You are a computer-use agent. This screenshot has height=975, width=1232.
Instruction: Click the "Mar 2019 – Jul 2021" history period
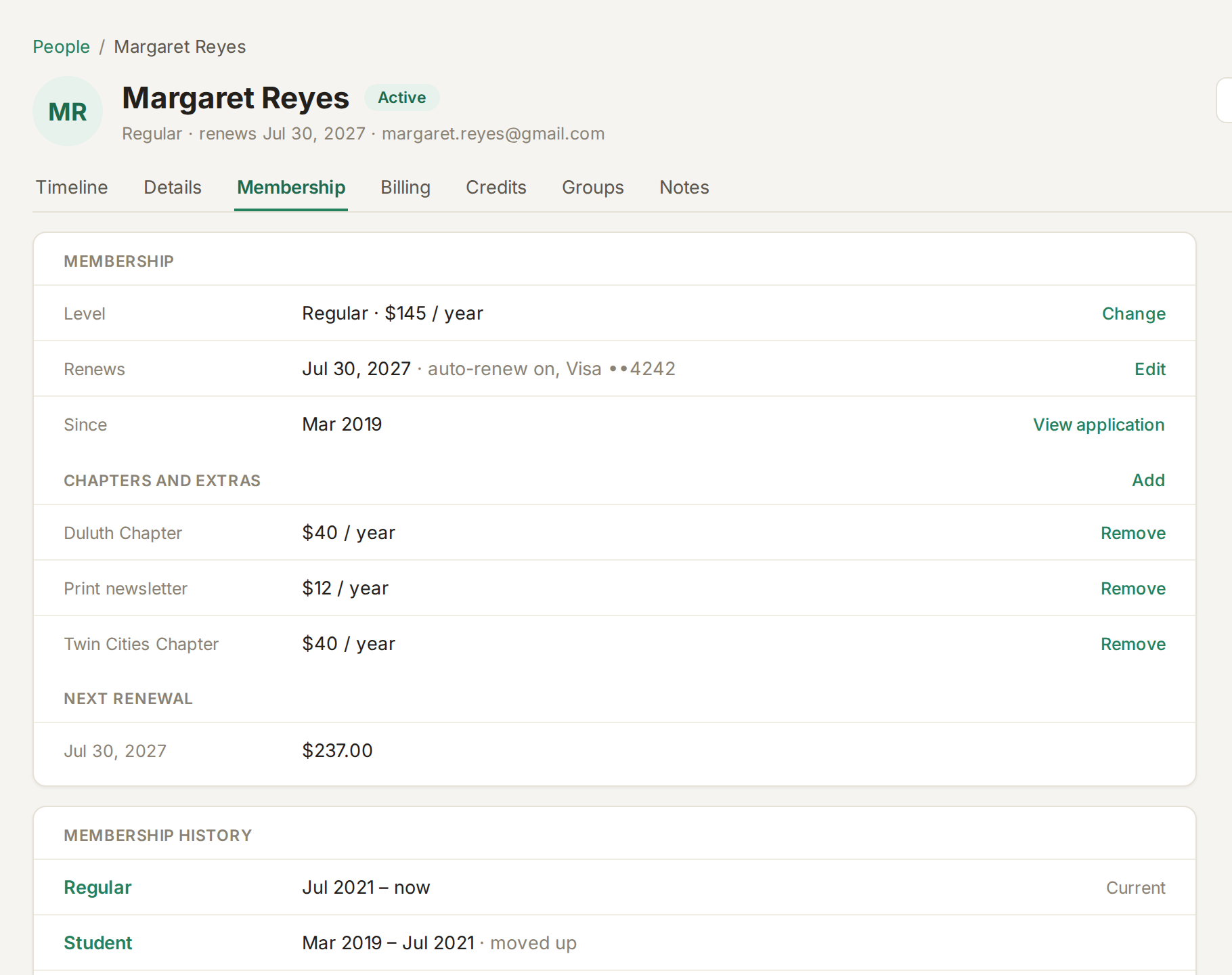coord(388,943)
